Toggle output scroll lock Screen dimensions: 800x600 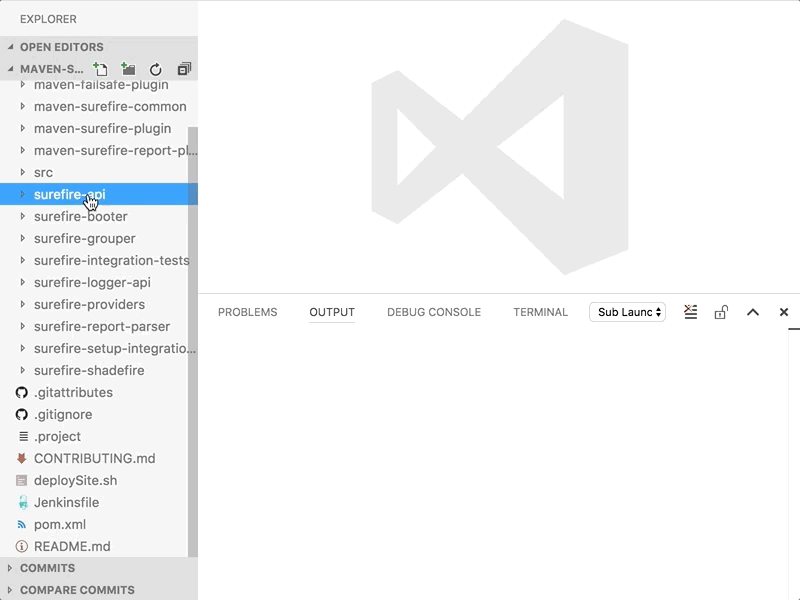721,312
